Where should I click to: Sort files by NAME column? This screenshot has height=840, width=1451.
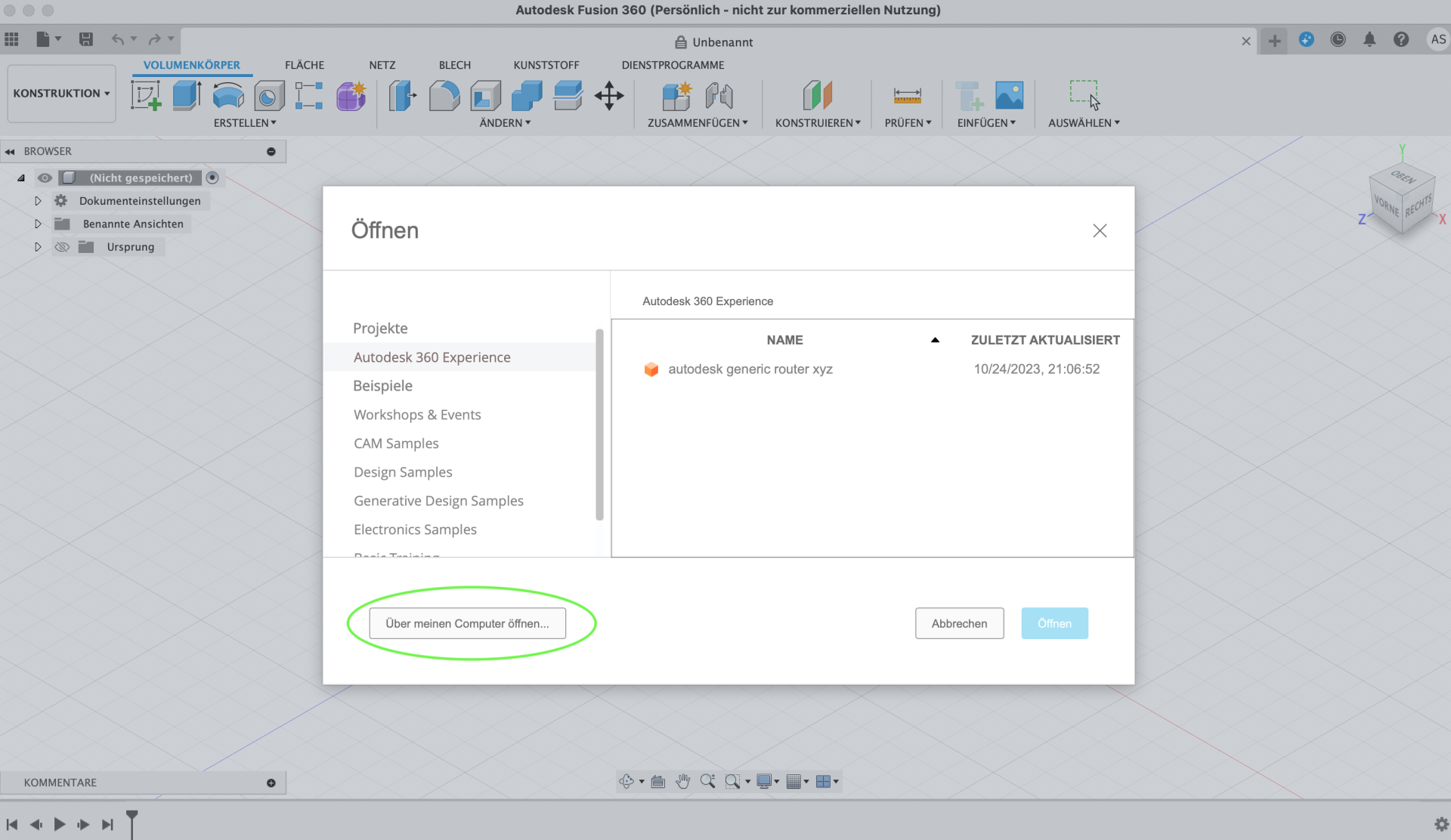click(784, 340)
